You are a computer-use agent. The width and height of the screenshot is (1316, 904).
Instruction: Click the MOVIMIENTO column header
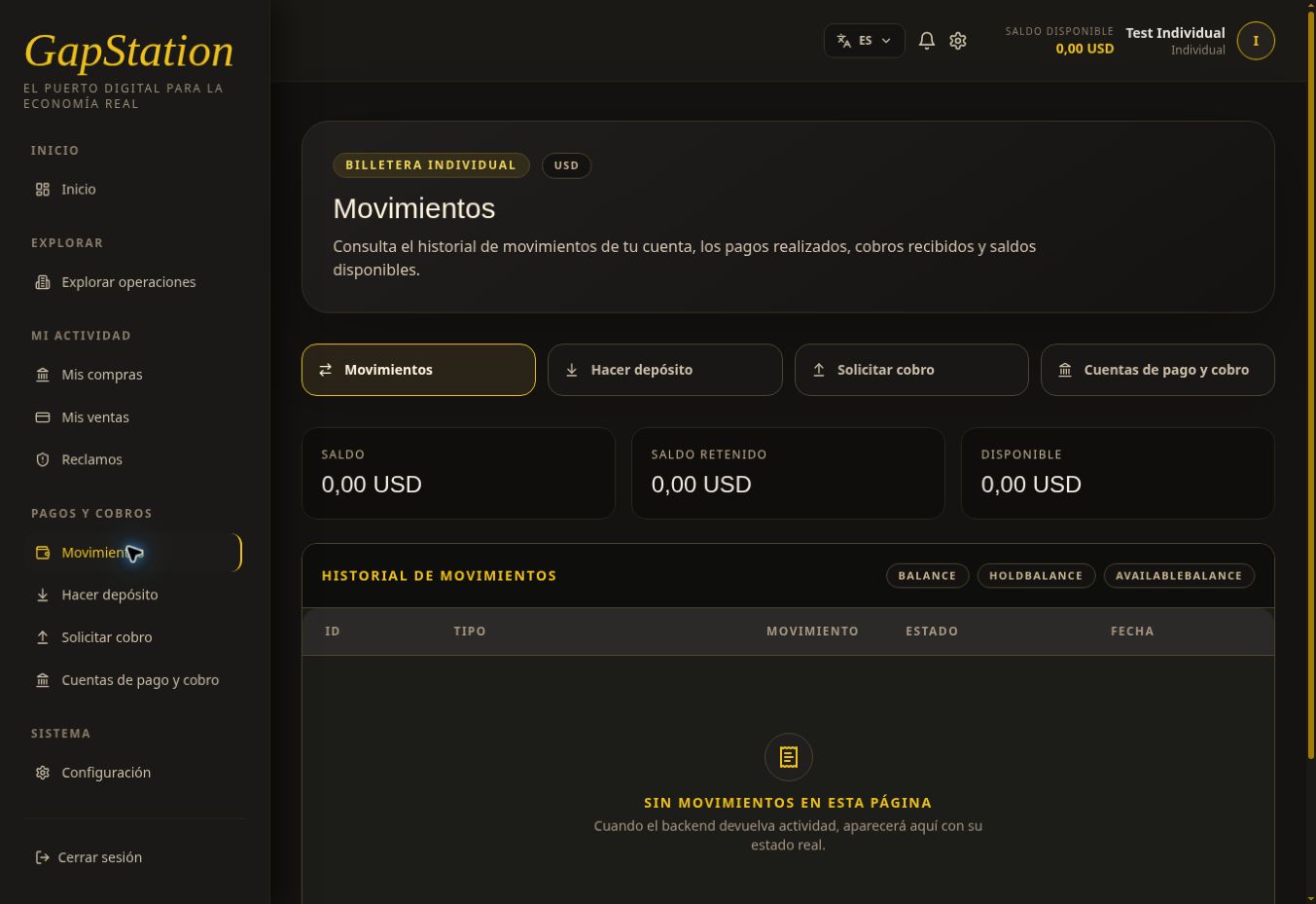coord(812,632)
